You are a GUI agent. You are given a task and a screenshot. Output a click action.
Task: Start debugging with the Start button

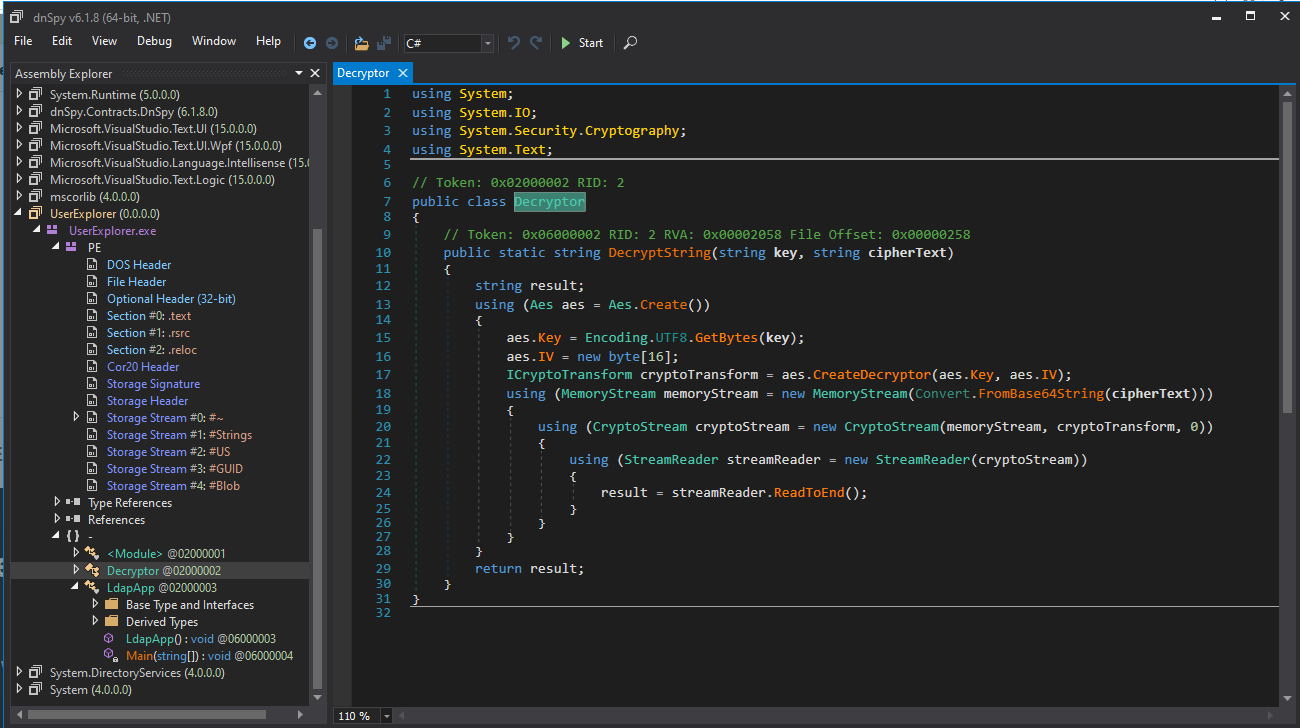coord(581,43)
